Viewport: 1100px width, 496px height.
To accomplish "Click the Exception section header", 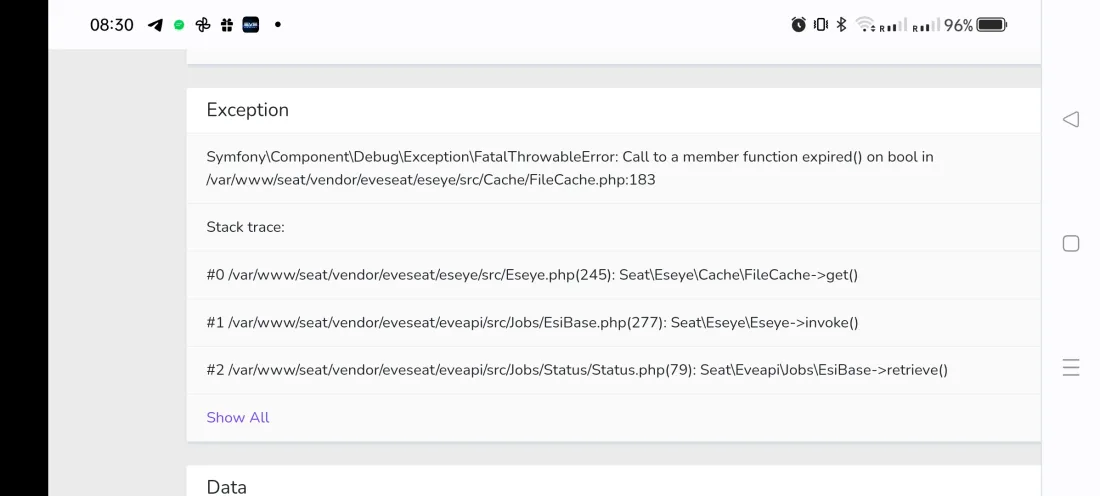I will pos(248,110).
